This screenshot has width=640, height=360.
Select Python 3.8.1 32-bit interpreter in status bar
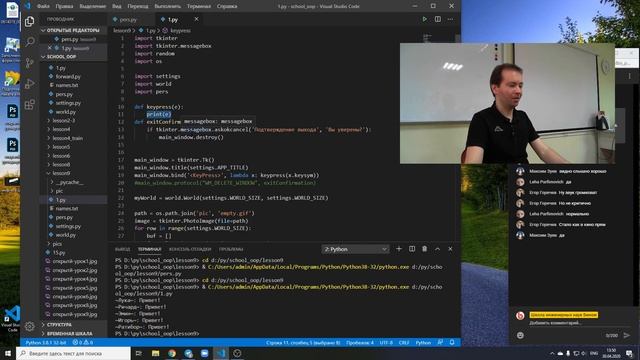(46, 342)
